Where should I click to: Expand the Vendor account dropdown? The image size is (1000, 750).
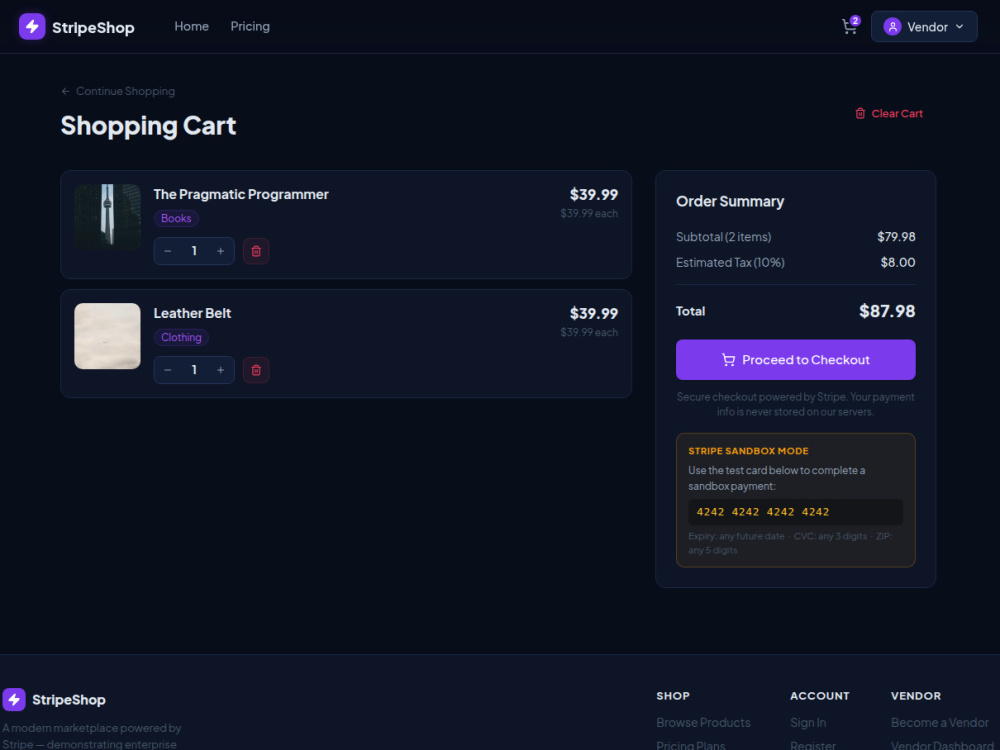coord(923,27)
